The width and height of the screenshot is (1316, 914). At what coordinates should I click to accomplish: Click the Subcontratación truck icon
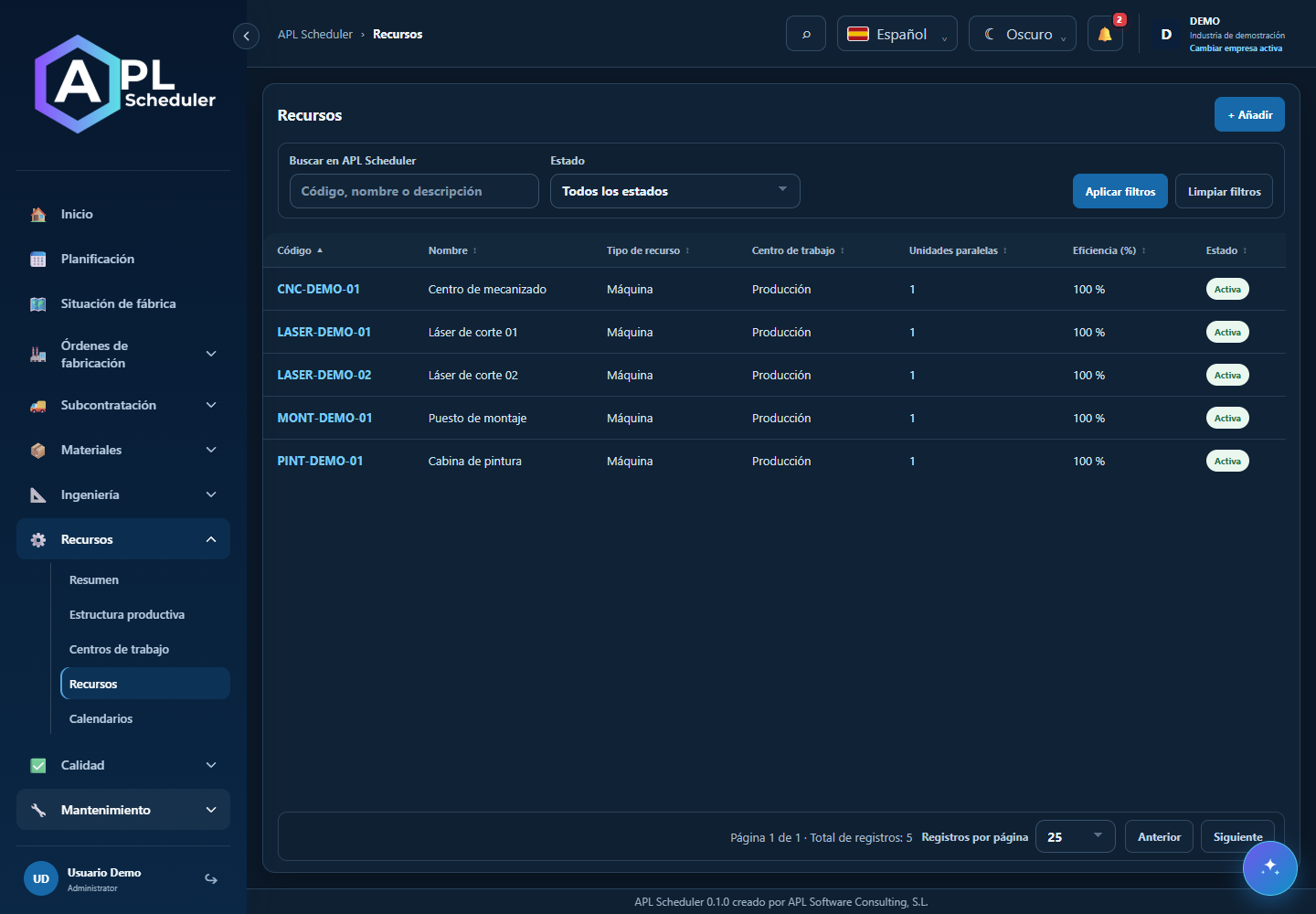click(x=38, y=405)
